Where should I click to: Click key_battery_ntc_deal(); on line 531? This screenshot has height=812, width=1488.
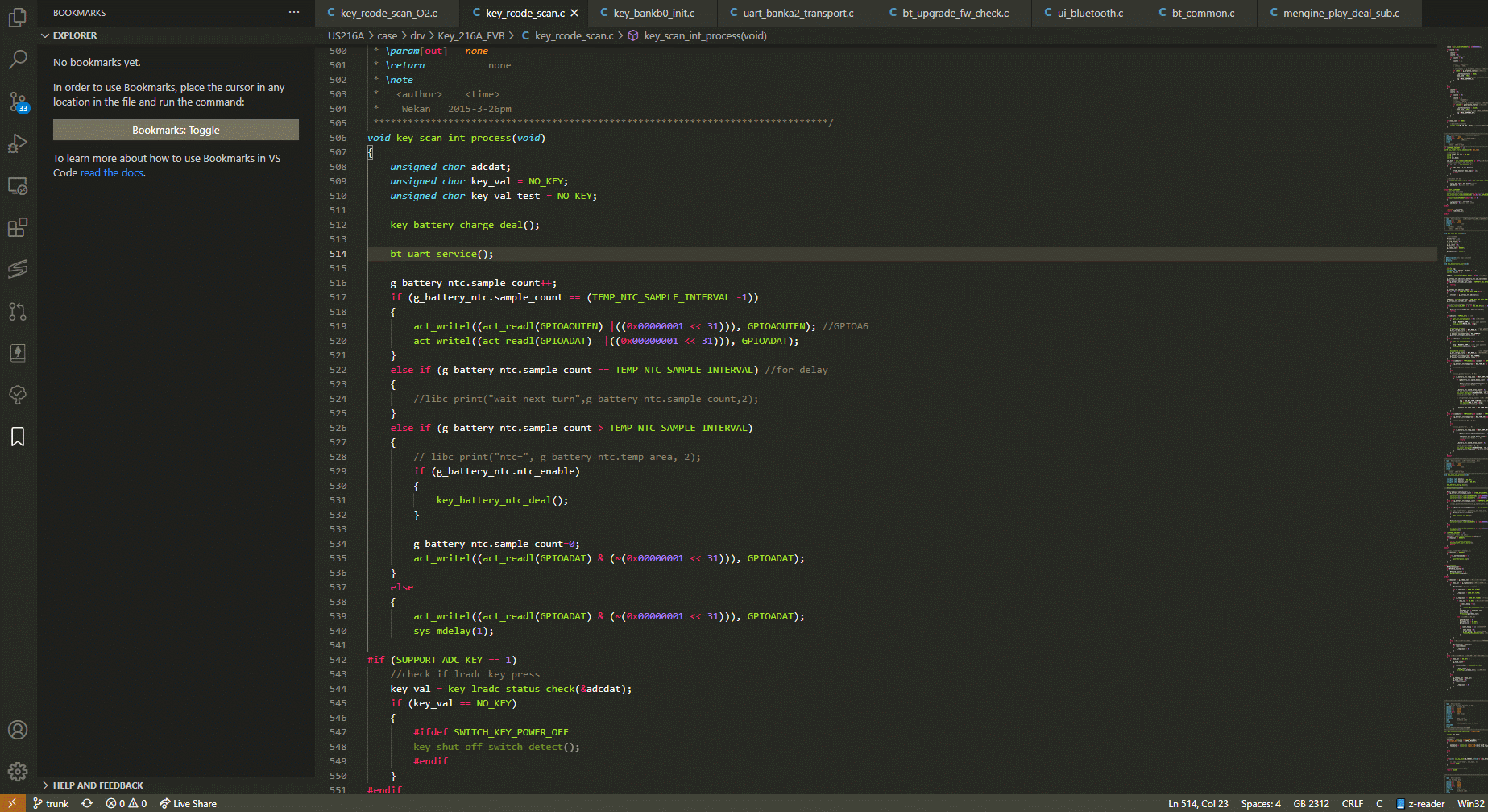pos(502,500)
